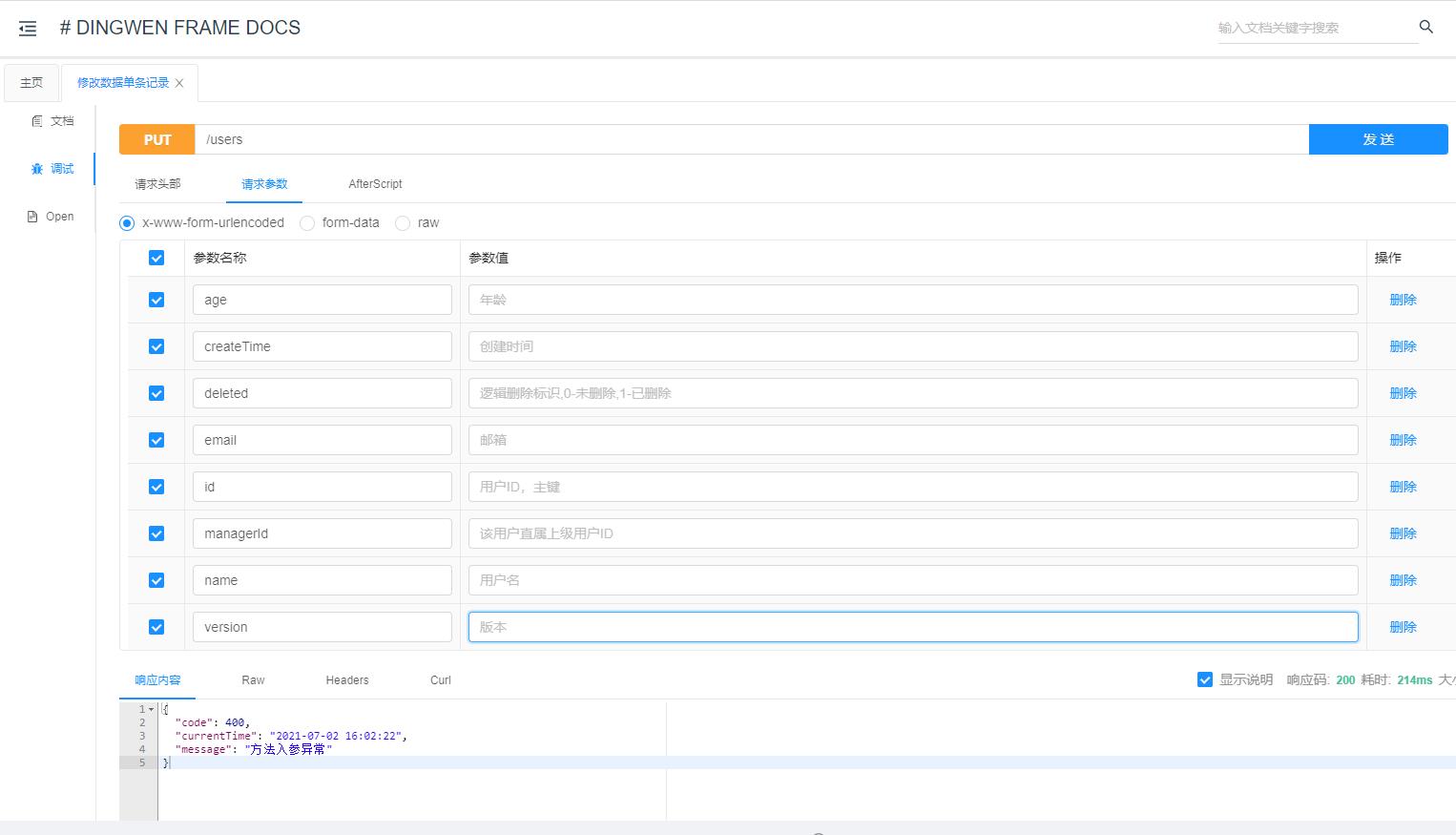Click the managerId value input field
The width and height of the screenshot is (1456, 835).
[x=913, y=533]
